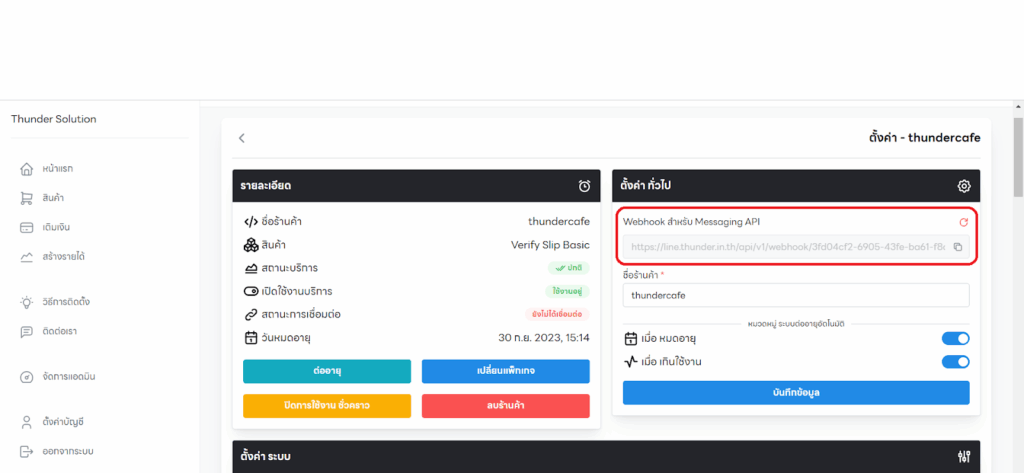Copy the webhook URL using the copy icon
Viewport: 1024px width, 473px height.
point(957,247)
